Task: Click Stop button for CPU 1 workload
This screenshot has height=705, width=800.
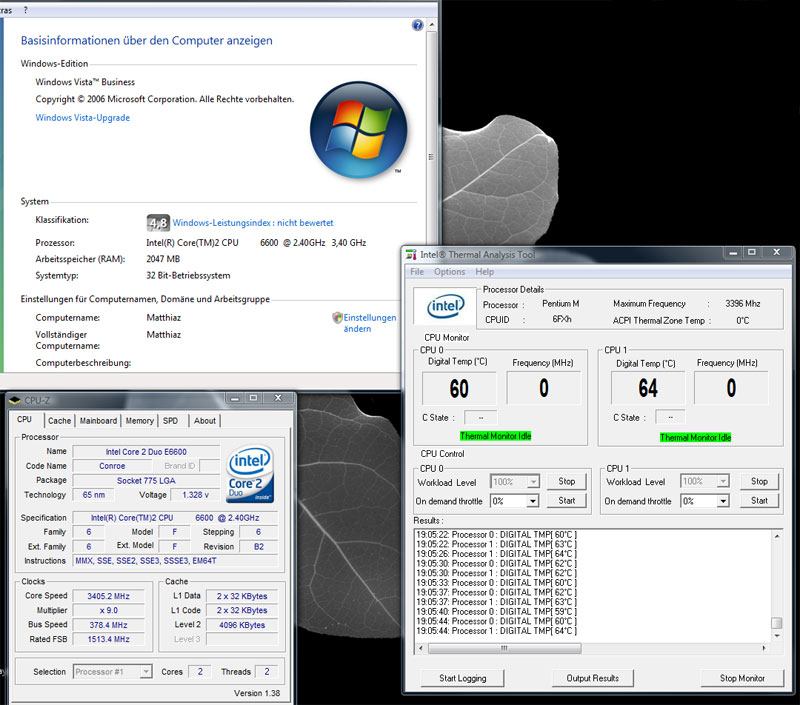Action: pos(759,481)
